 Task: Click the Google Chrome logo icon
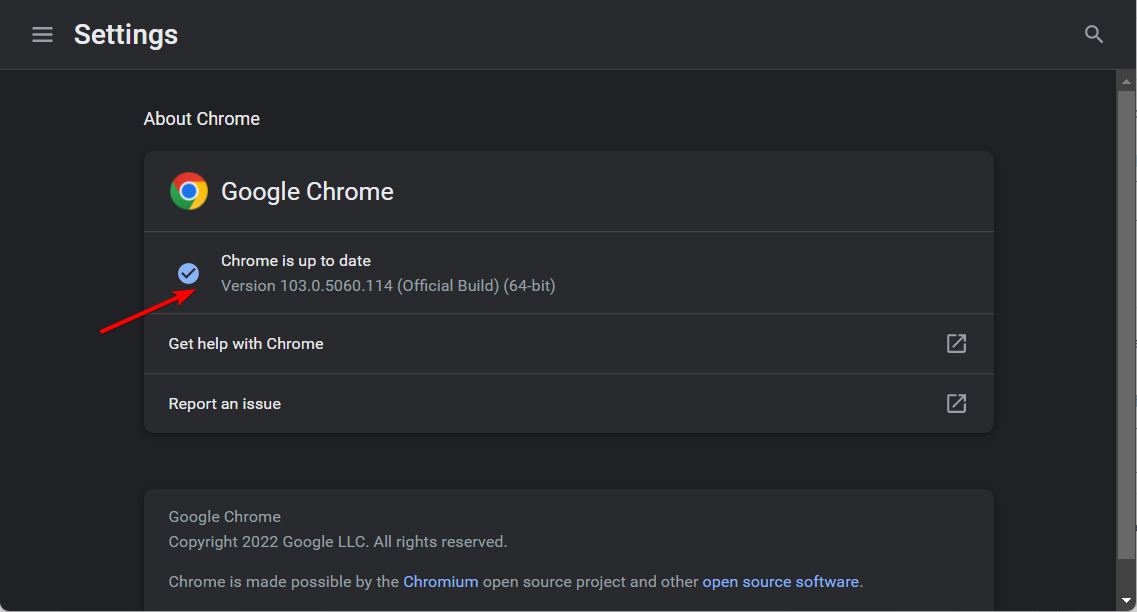[189, 191]
